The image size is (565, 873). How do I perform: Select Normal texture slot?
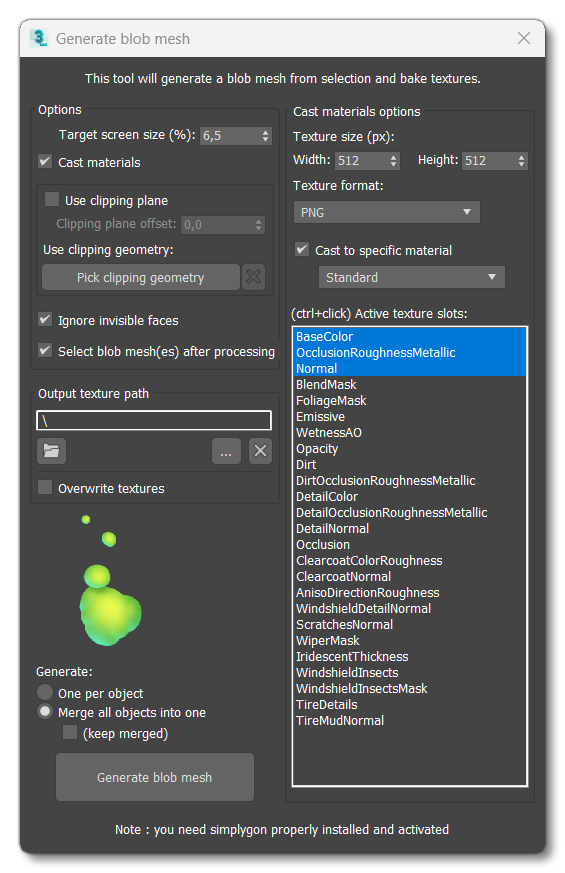click(410, 368)
